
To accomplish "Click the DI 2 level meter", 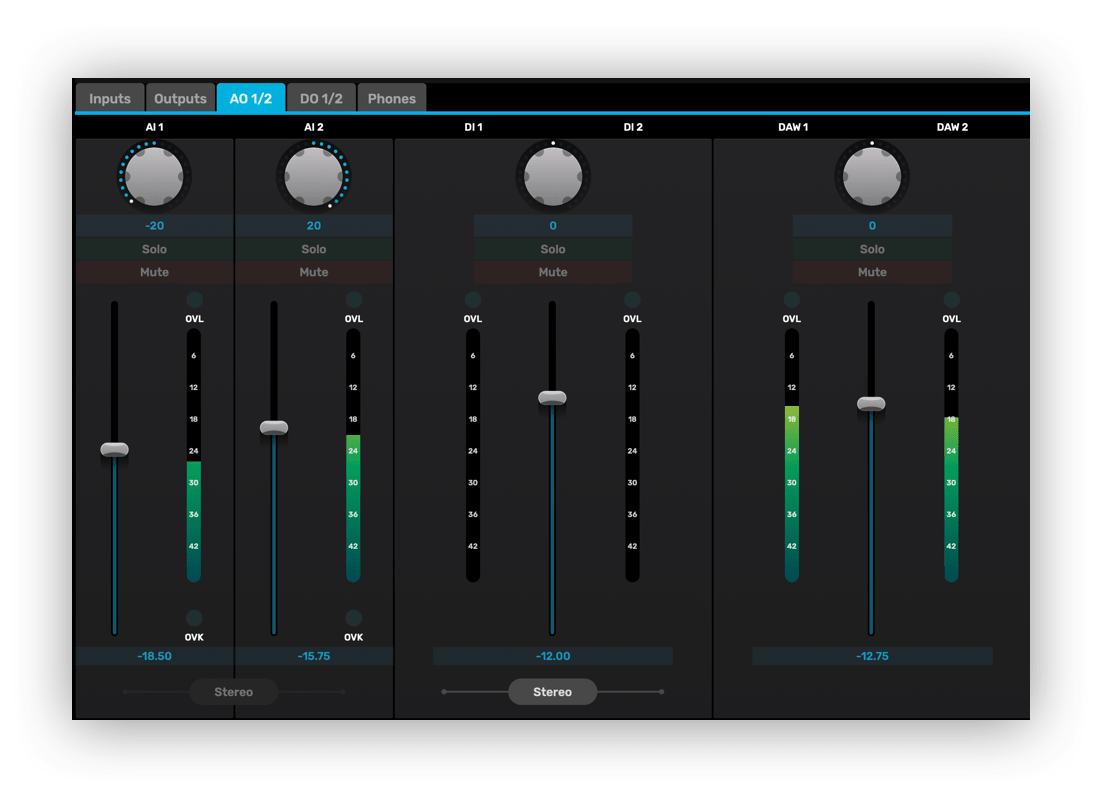I will click(632, 455).
